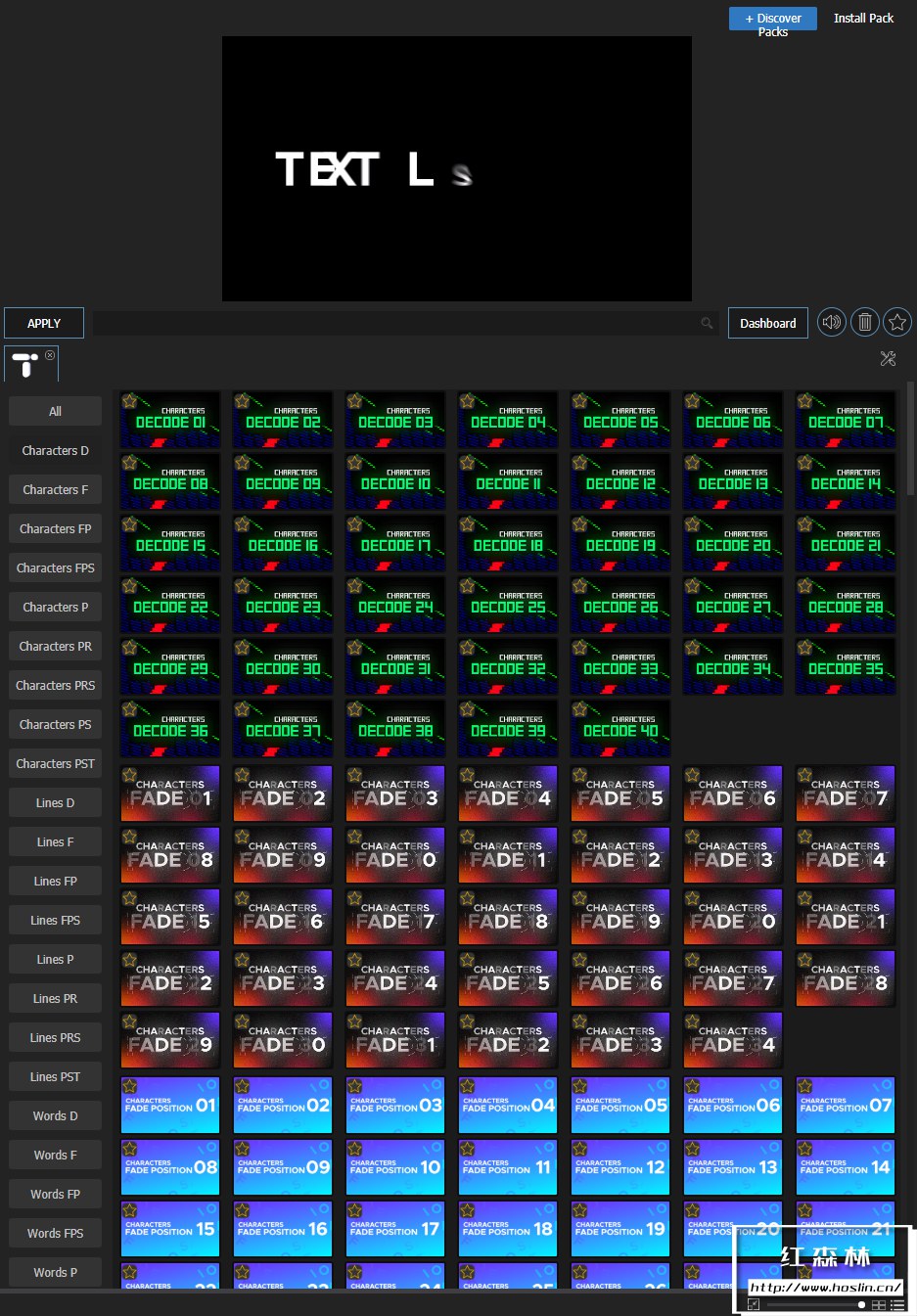The height and width of the screenshot is (1316, 917).
Task: Click Install Pack
Action: pyautogui.click(x=863, y=18)
